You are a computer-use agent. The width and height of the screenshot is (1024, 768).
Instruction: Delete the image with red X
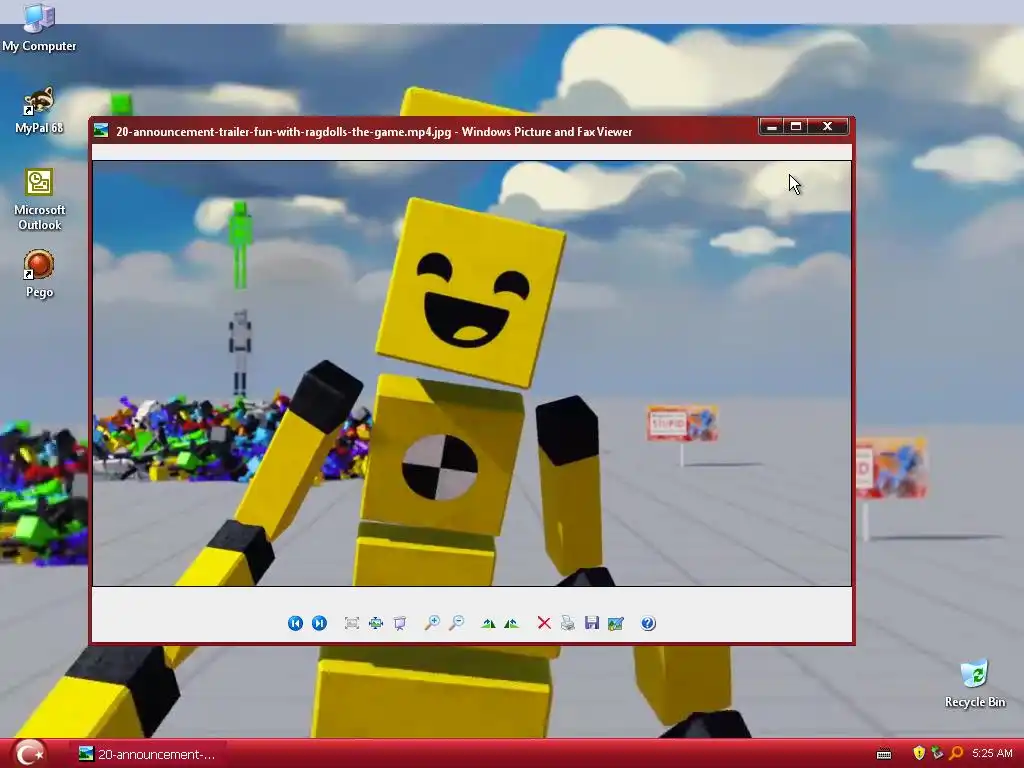click(544, 623)
